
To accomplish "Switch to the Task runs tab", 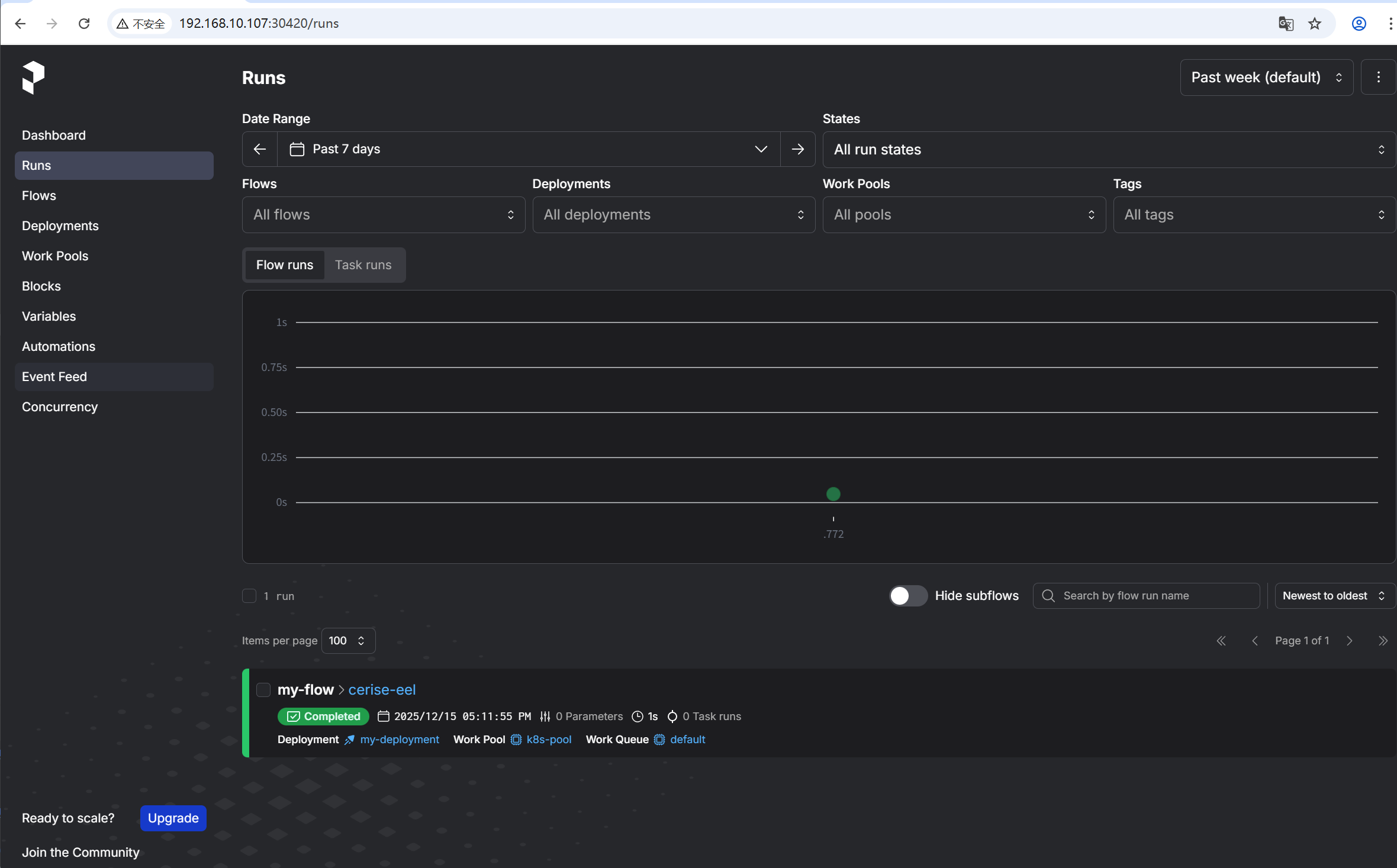I will pos(363,265).
